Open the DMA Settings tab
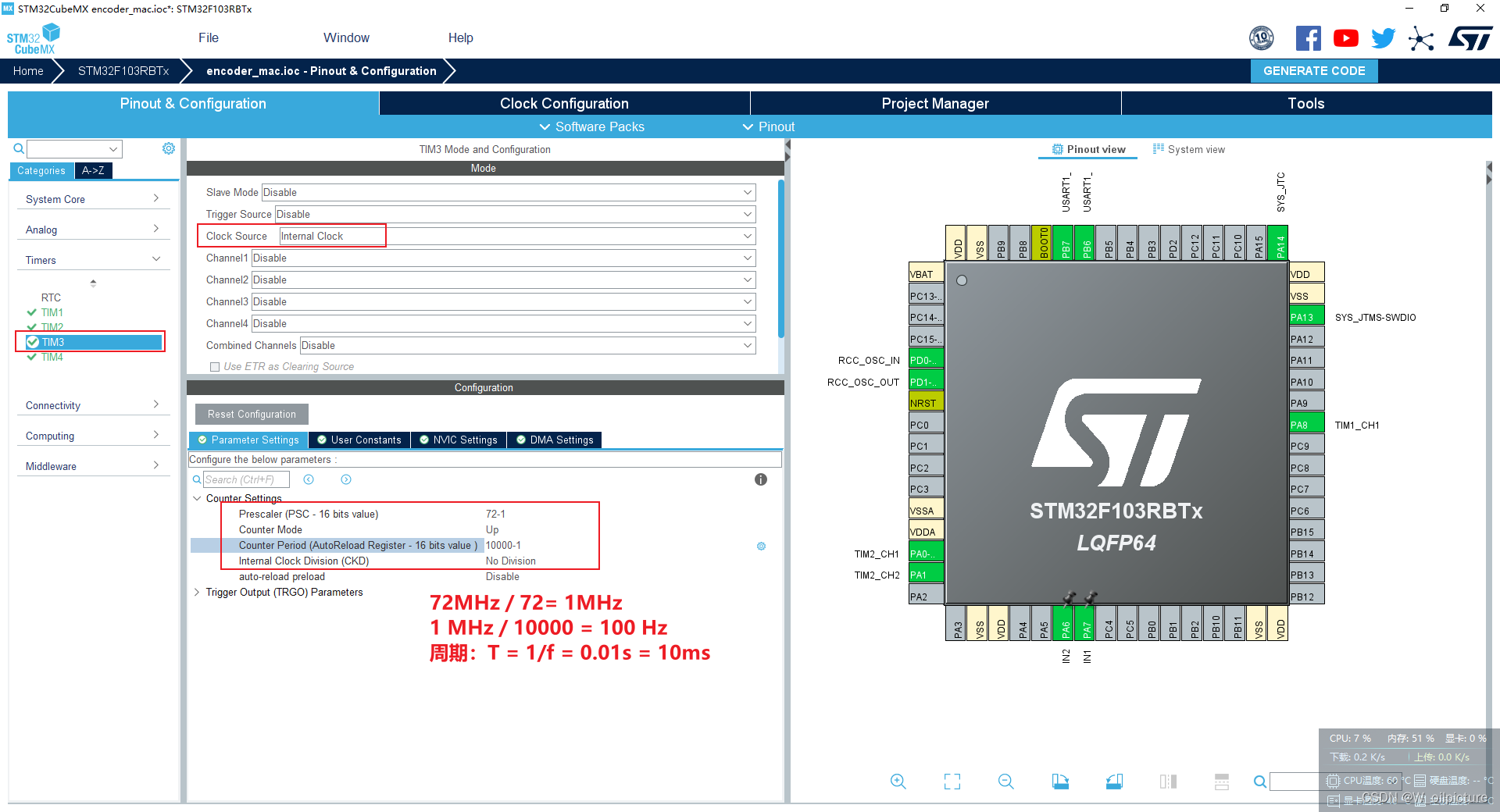Image resolution: width=1500 pixels, height=812 pixels. click(555, 440)
